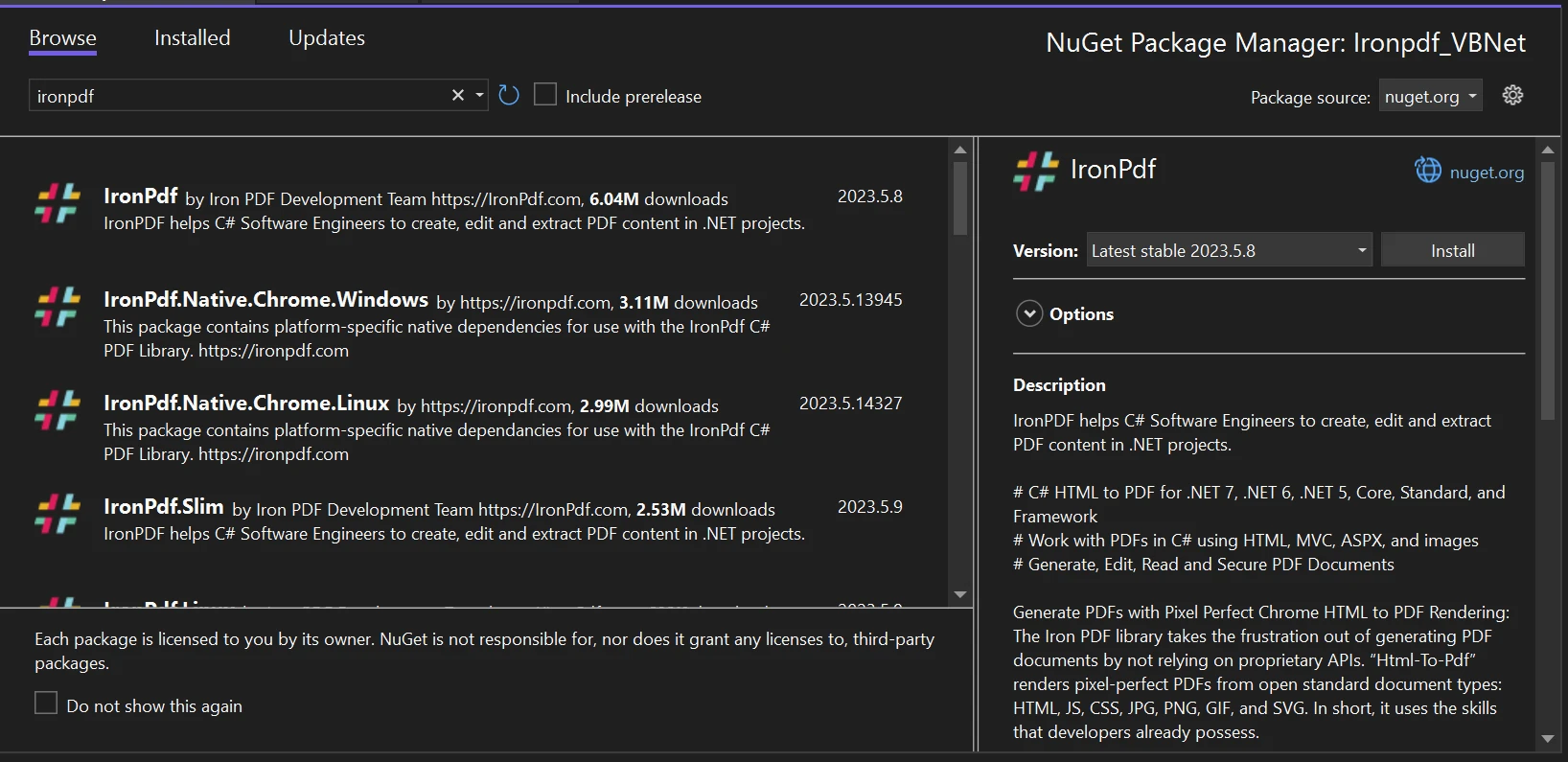
Task: Switch to the Browse tab
Action: [62, 38]
